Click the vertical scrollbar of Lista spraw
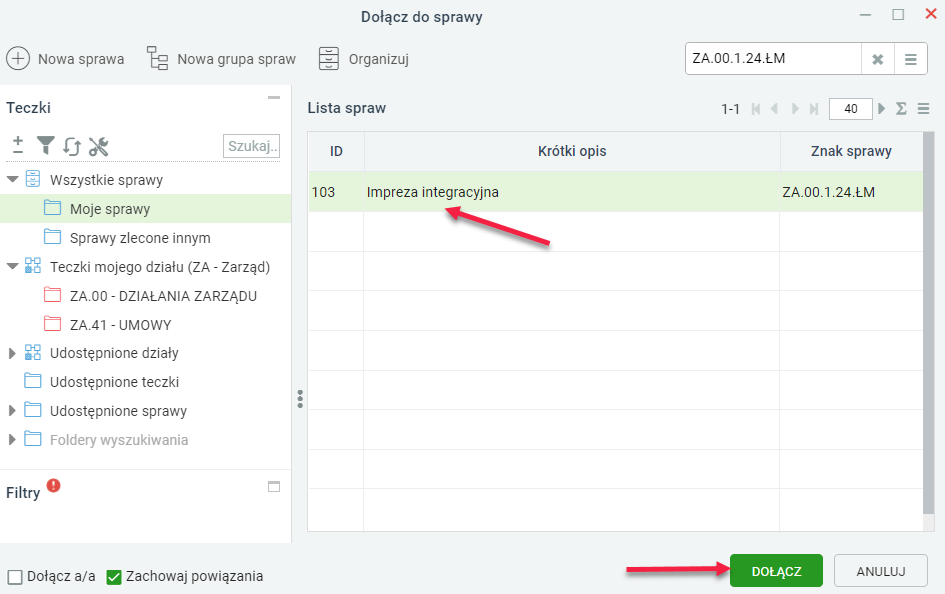 (x=929, y=323)
